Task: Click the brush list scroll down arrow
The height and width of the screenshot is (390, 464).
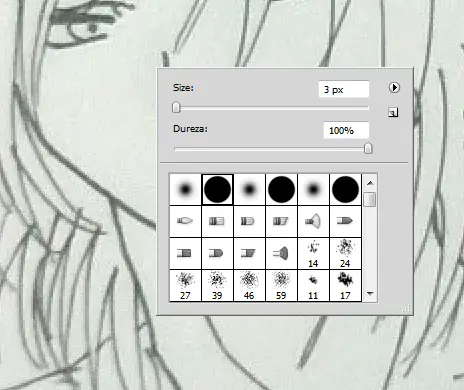Action: tap(370, 294)
